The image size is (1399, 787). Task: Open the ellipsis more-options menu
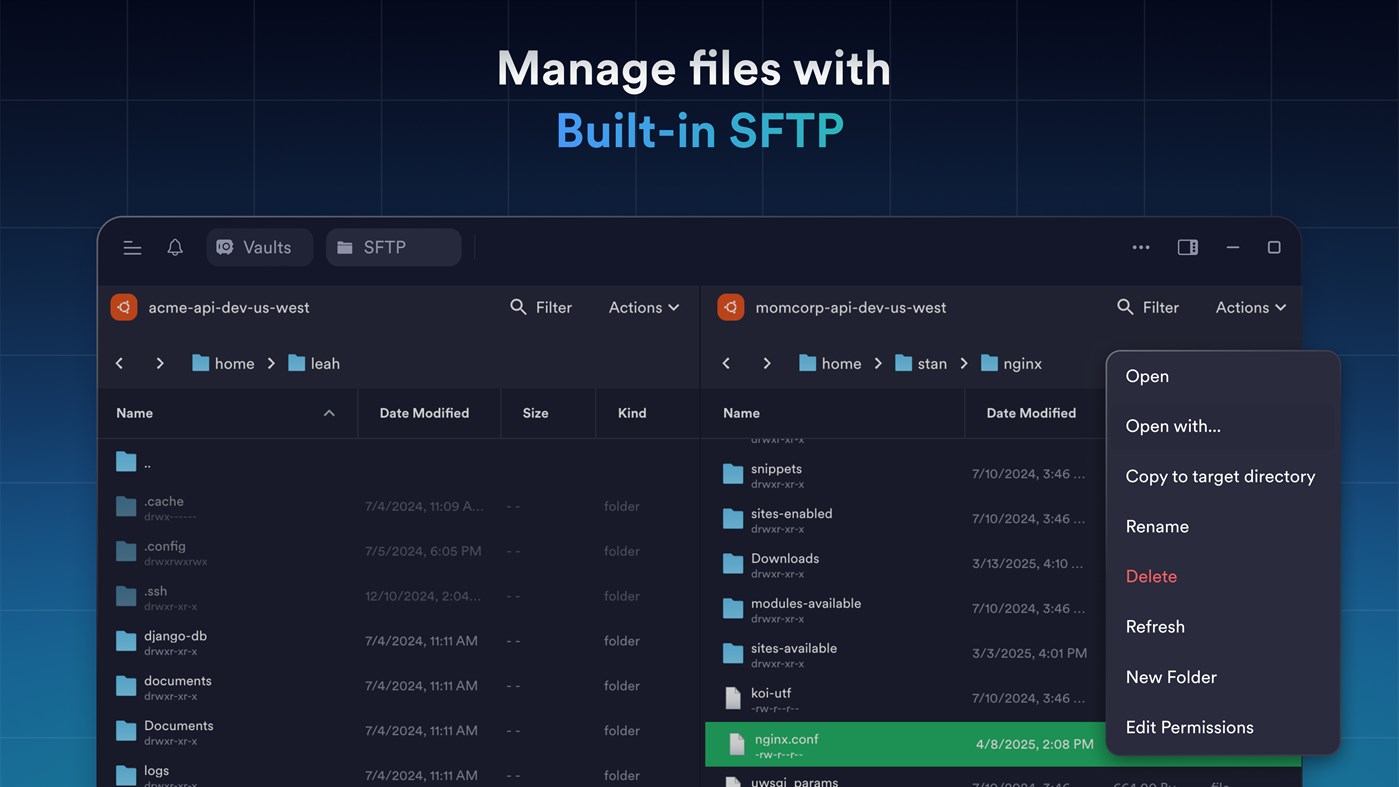coord(1140,247)
